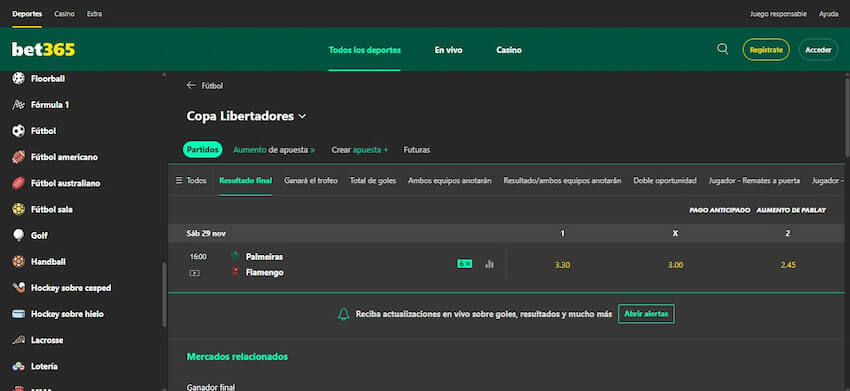Open Aumento de apuesta tab
This screenshot has width=850, height=391.
pyautogui.click(x=274, y=150)
